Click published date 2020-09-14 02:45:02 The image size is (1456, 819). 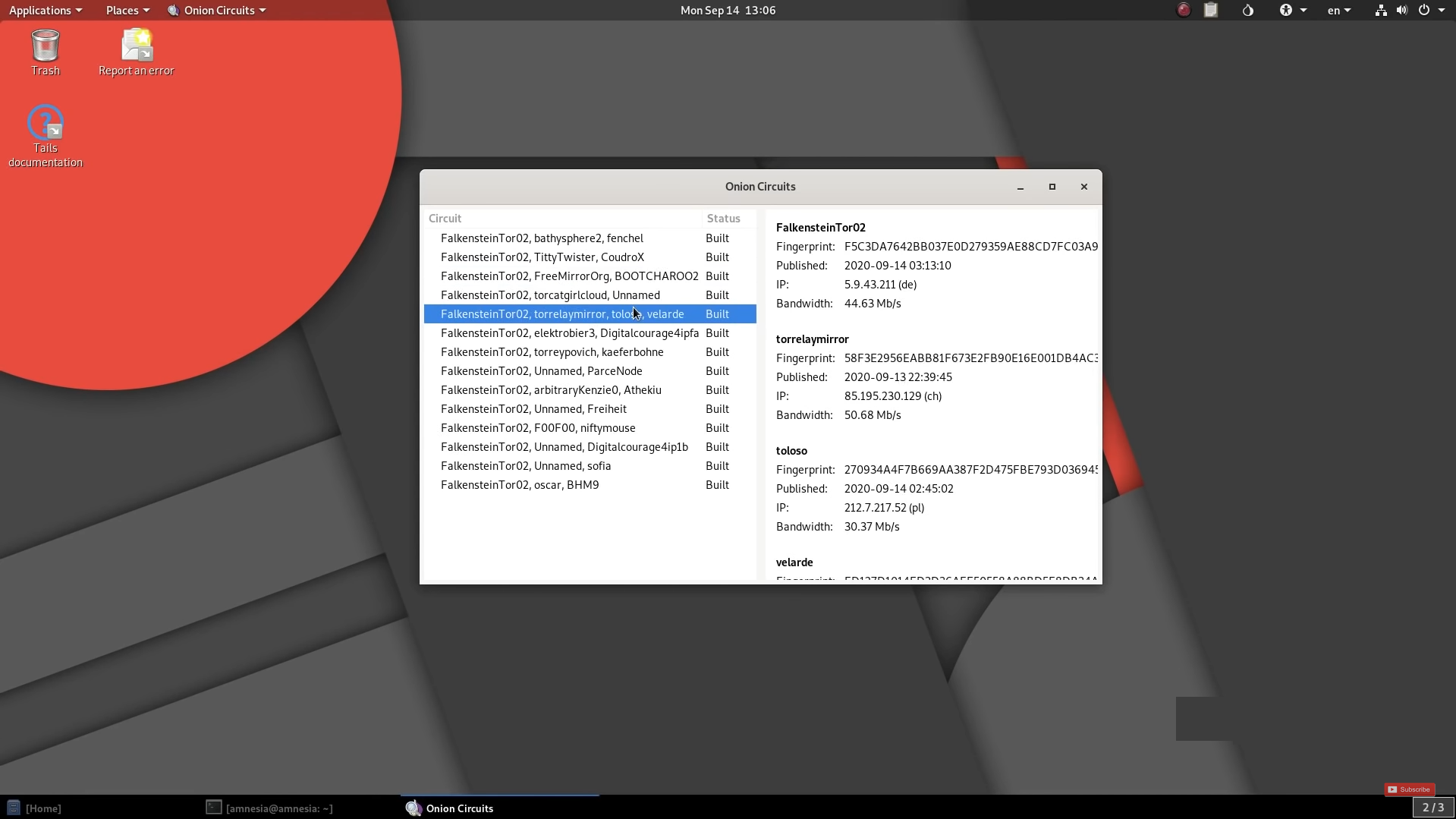point(899,489)
